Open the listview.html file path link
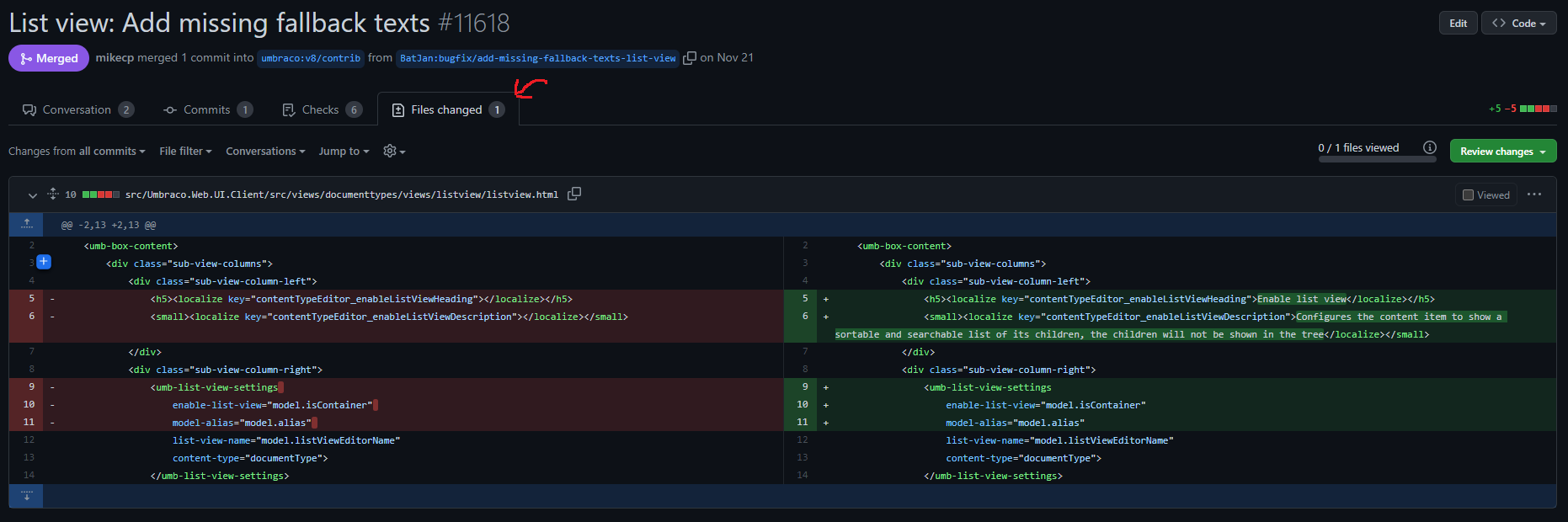The width and height of the screenshot is (1568, 522). pyautogui.click(x=342, y=194)
